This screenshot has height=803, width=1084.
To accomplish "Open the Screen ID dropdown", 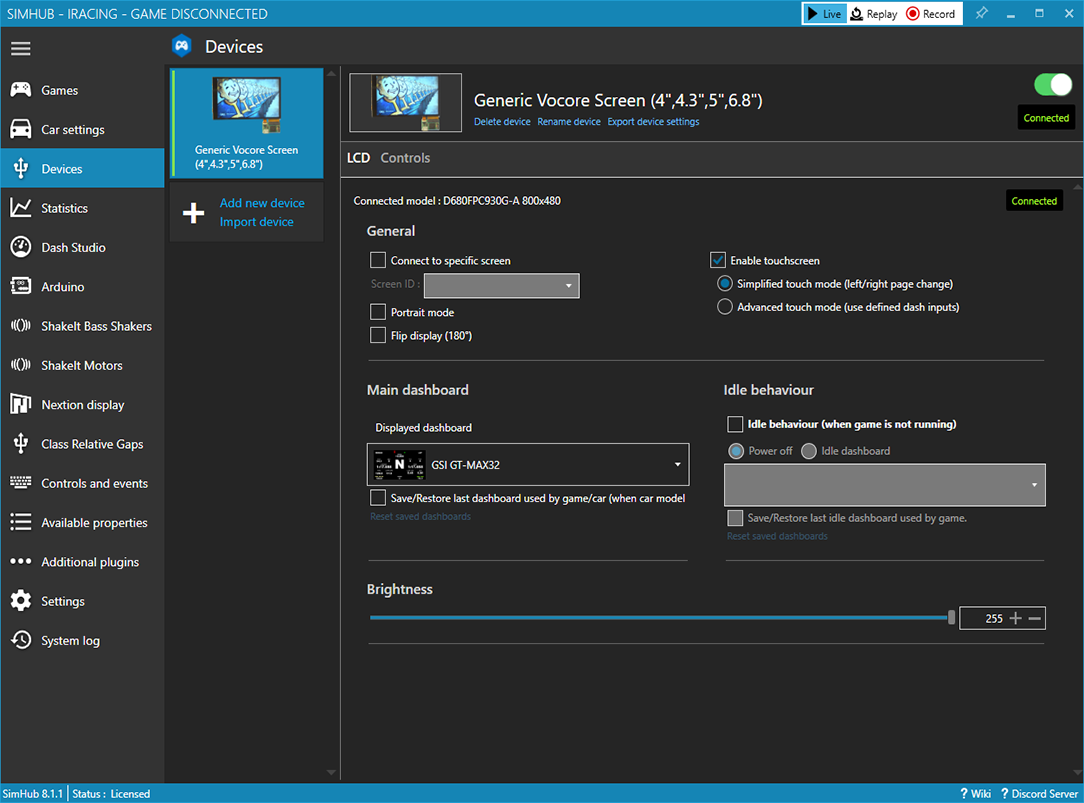I will tap(502, 286).
